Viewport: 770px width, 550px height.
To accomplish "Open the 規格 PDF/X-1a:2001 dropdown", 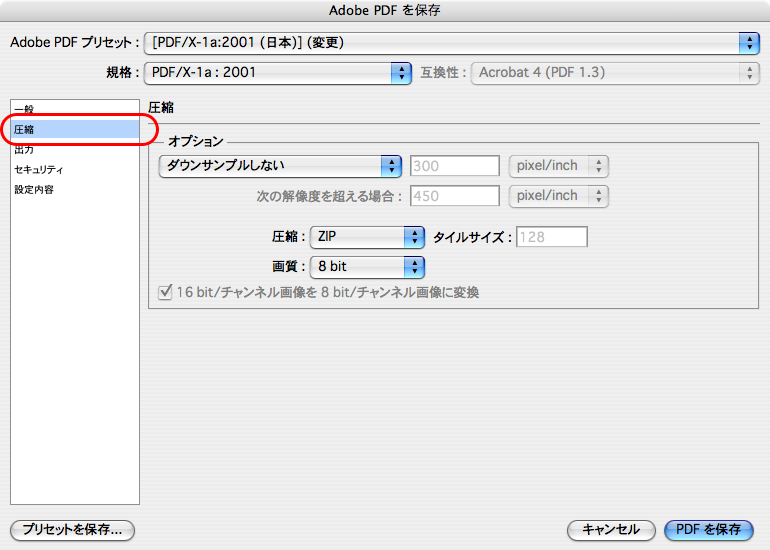I will (x=277, y=73).
